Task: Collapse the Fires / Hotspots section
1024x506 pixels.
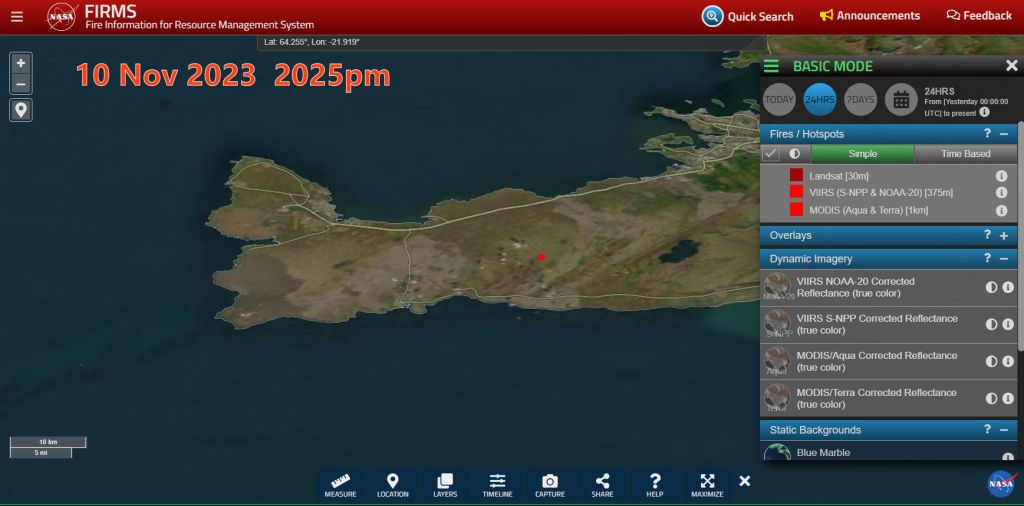Action: (x=1003, y=134)
